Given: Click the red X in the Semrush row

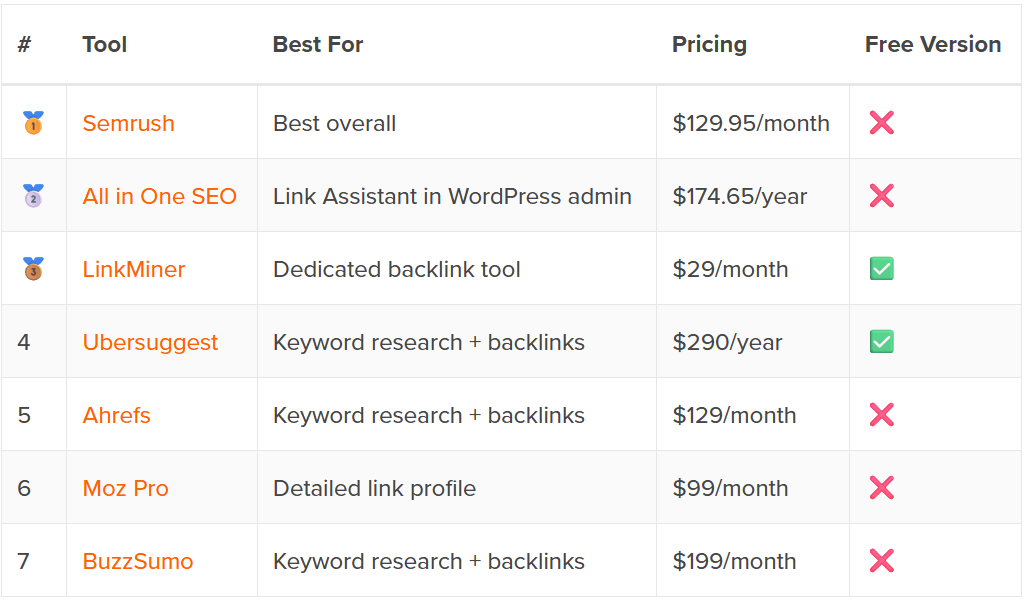Looking at the screenshot, I should click(882, 123).
